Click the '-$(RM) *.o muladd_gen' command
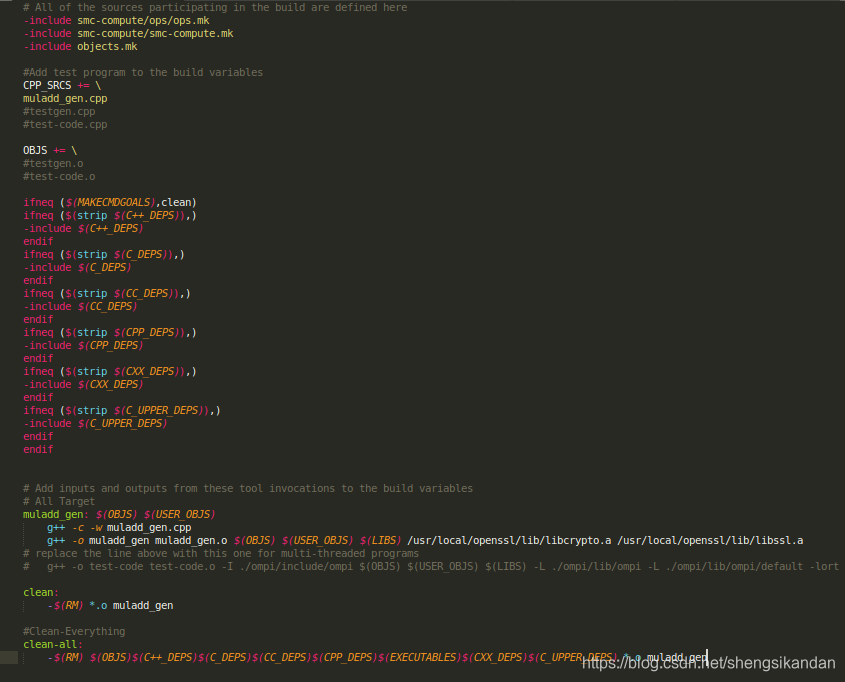 coord(110,606)
